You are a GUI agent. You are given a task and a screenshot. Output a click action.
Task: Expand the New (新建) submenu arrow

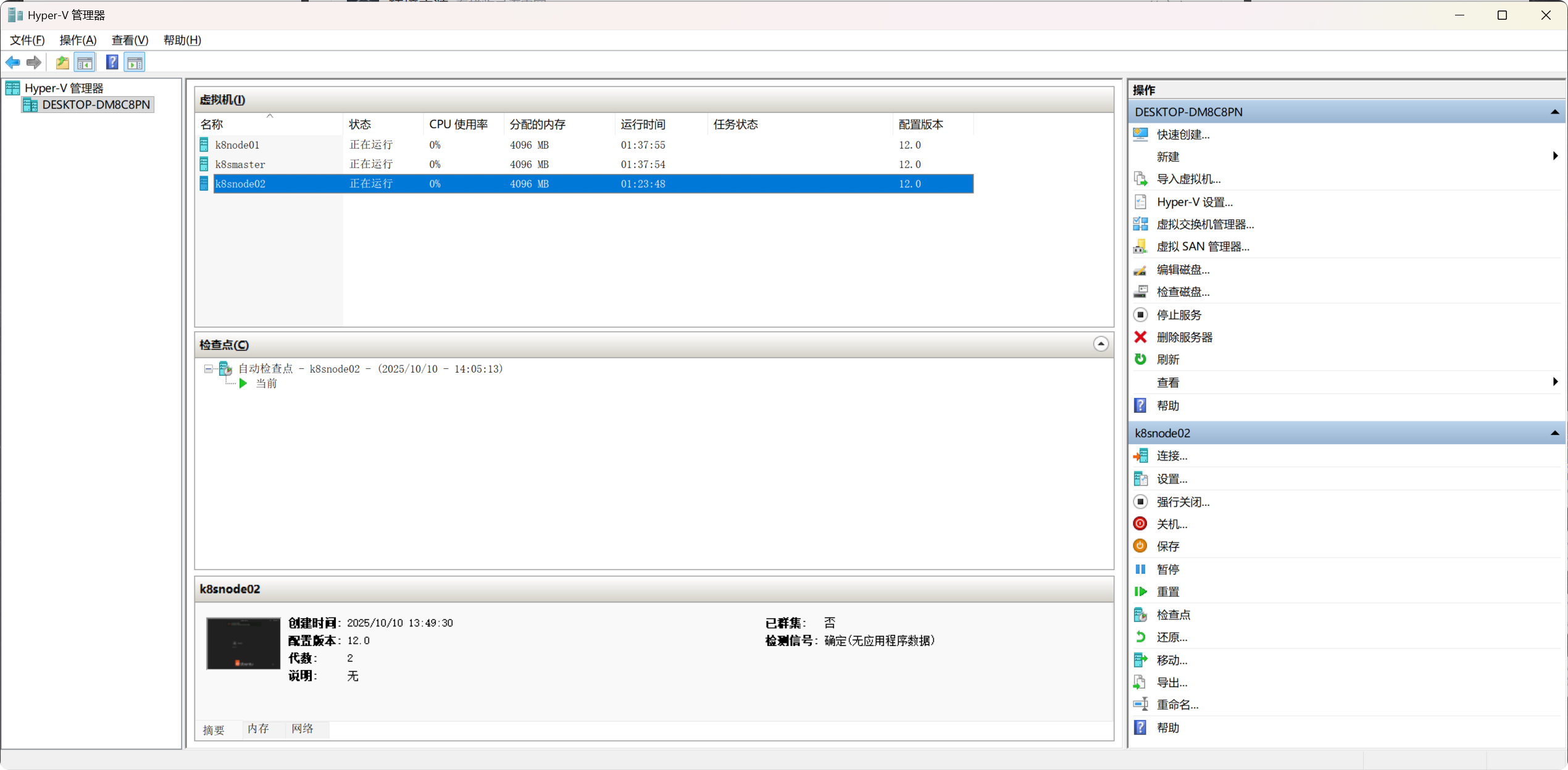1555,157
